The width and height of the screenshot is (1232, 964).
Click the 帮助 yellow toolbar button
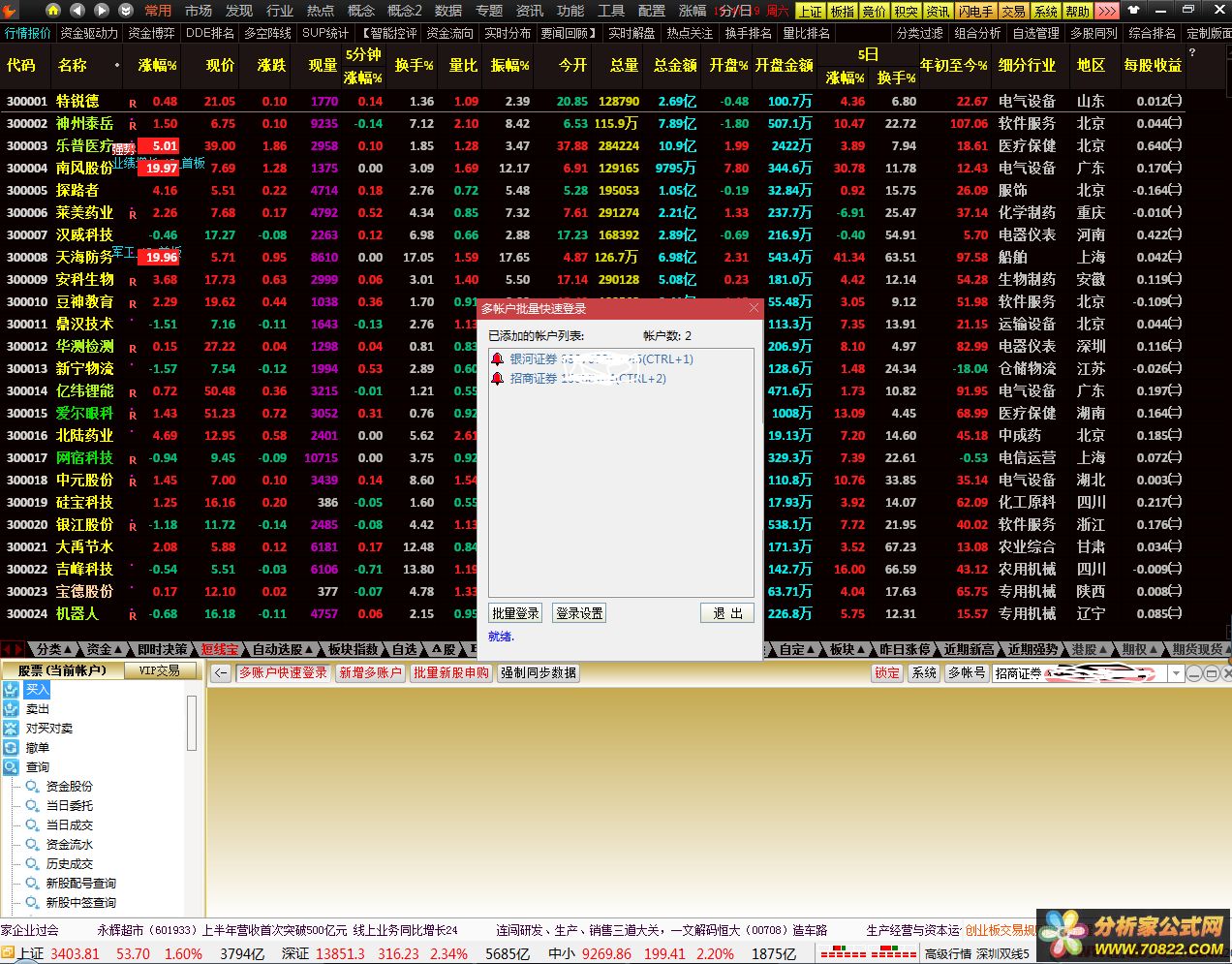1078,11
